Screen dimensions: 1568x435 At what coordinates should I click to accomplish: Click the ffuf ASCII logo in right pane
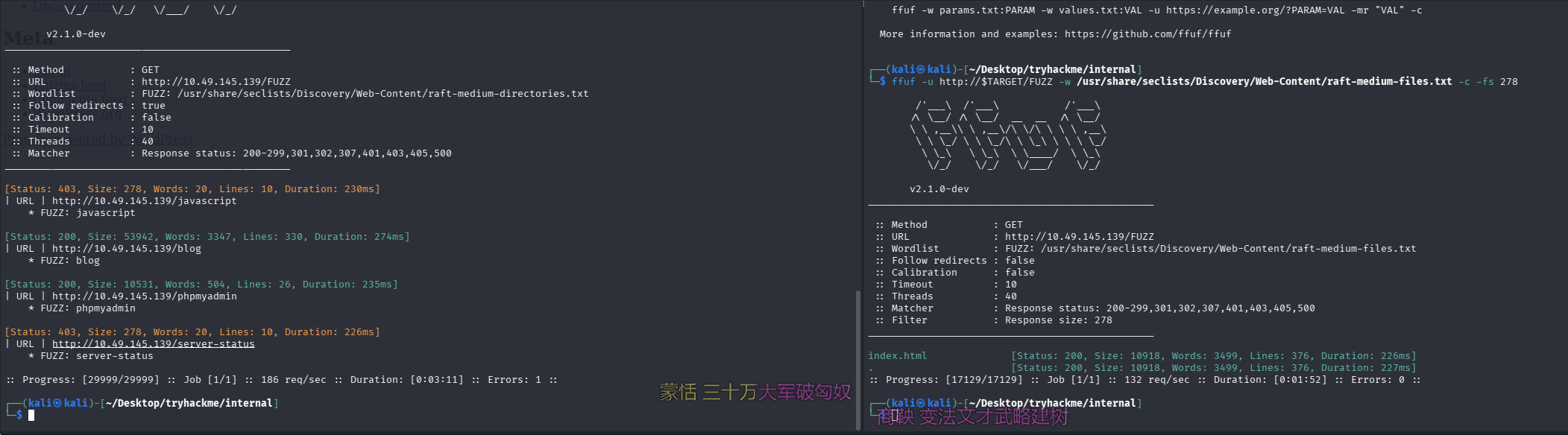pyautogui.click(x=1007, y=136)
